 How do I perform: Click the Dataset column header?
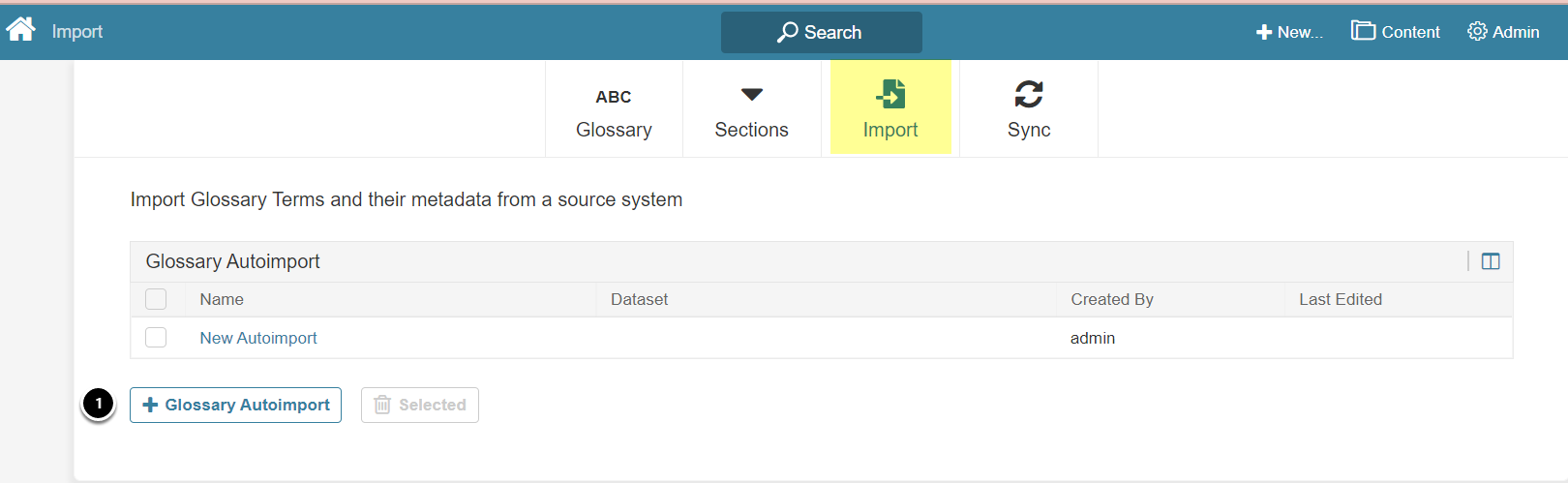tap(639, 299)
